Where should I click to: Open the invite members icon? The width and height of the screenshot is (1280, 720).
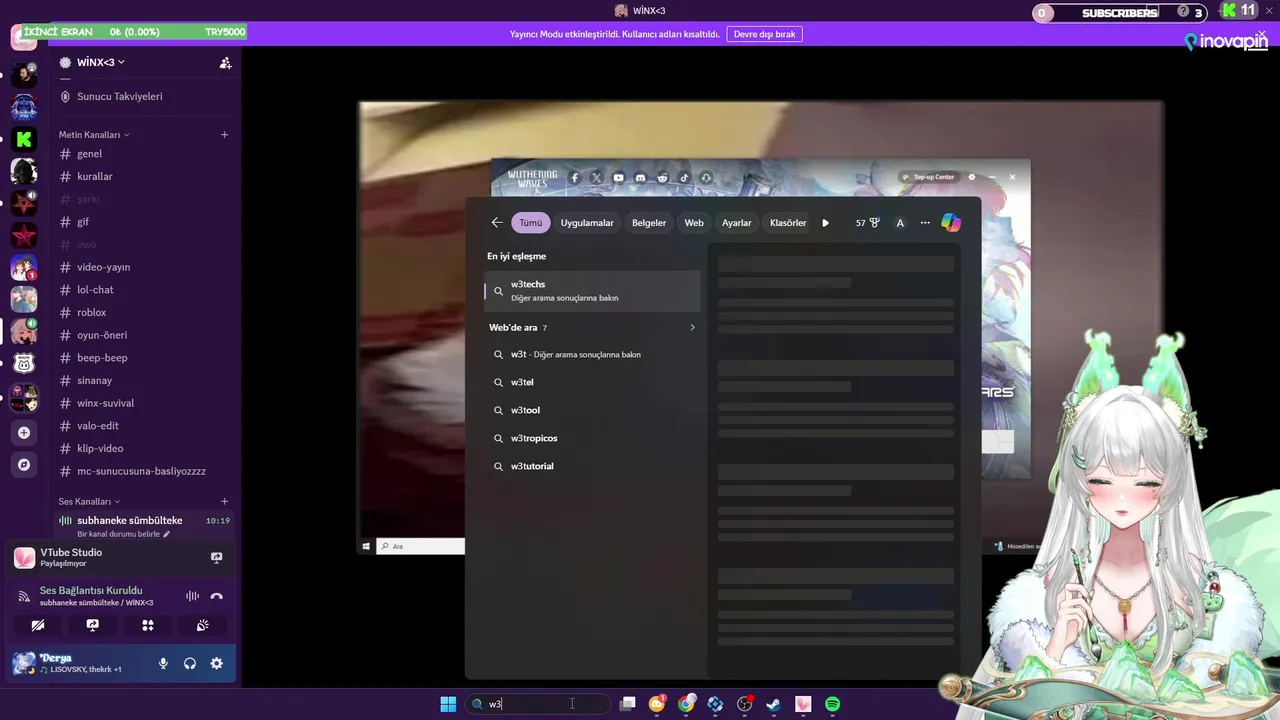click(x=225, y=62)
